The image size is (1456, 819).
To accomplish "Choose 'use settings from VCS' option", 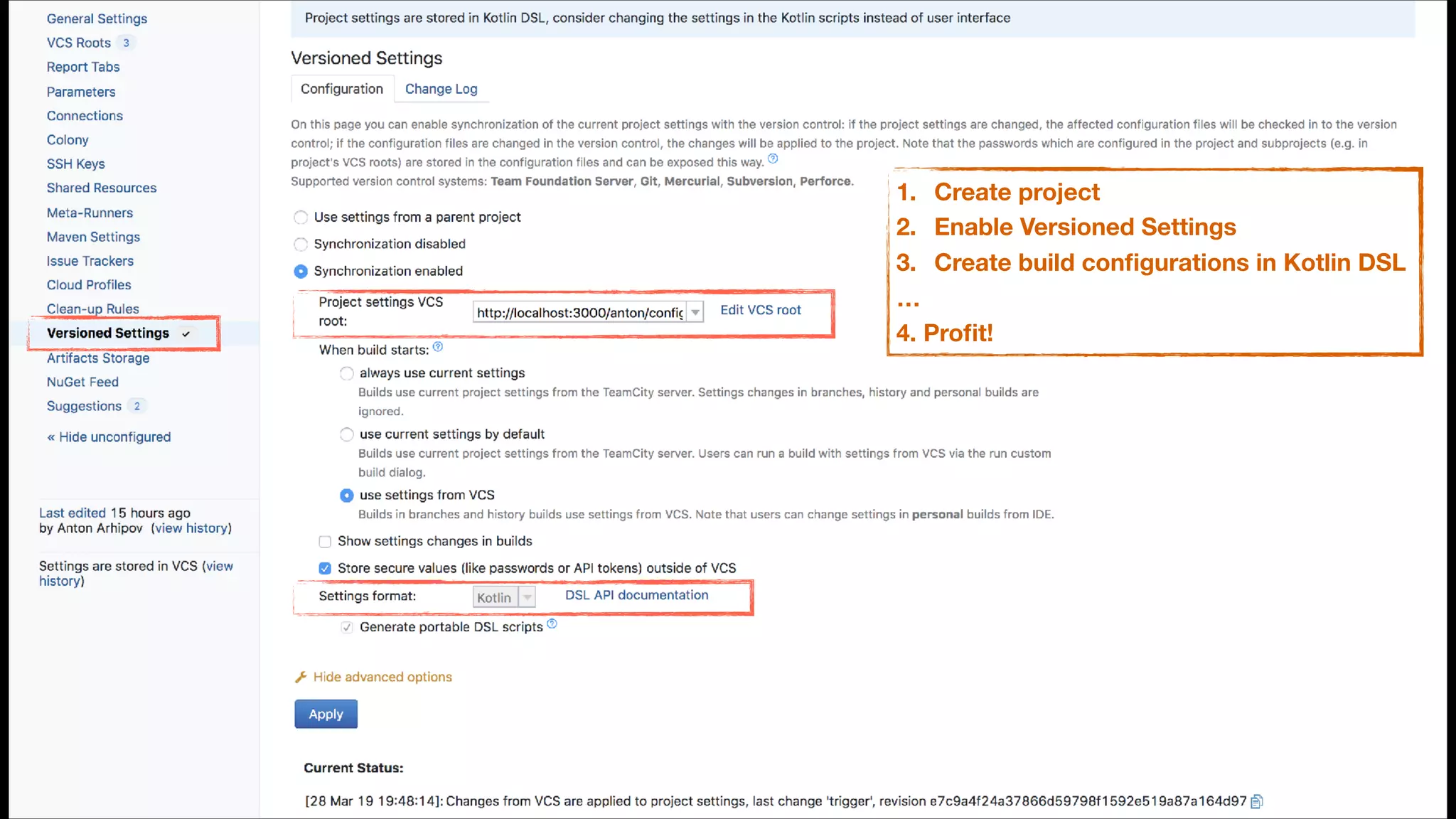I will (346, 496).
